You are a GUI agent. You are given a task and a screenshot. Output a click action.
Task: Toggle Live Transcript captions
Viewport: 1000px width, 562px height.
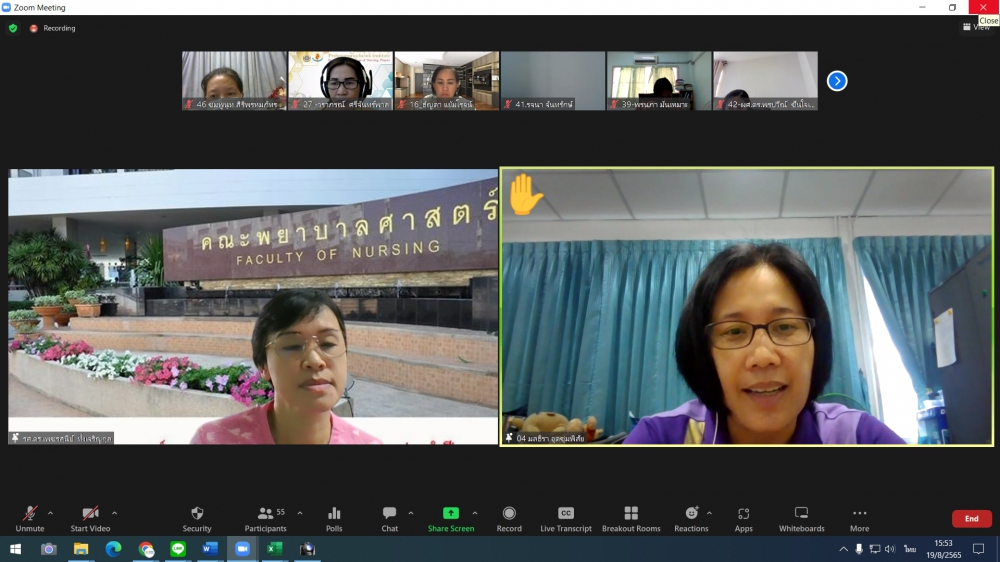566,513
